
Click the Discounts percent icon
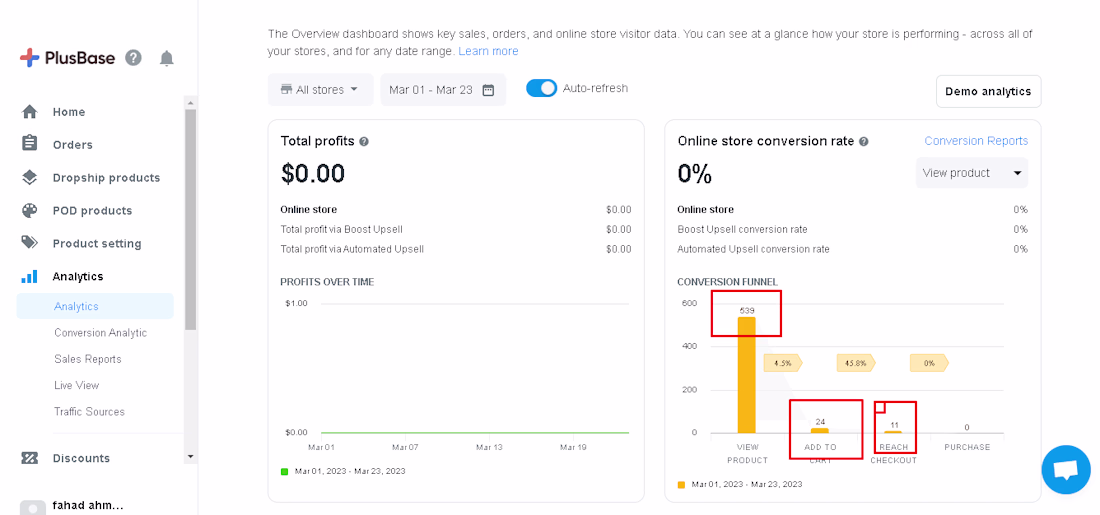[x=29, y=458]
